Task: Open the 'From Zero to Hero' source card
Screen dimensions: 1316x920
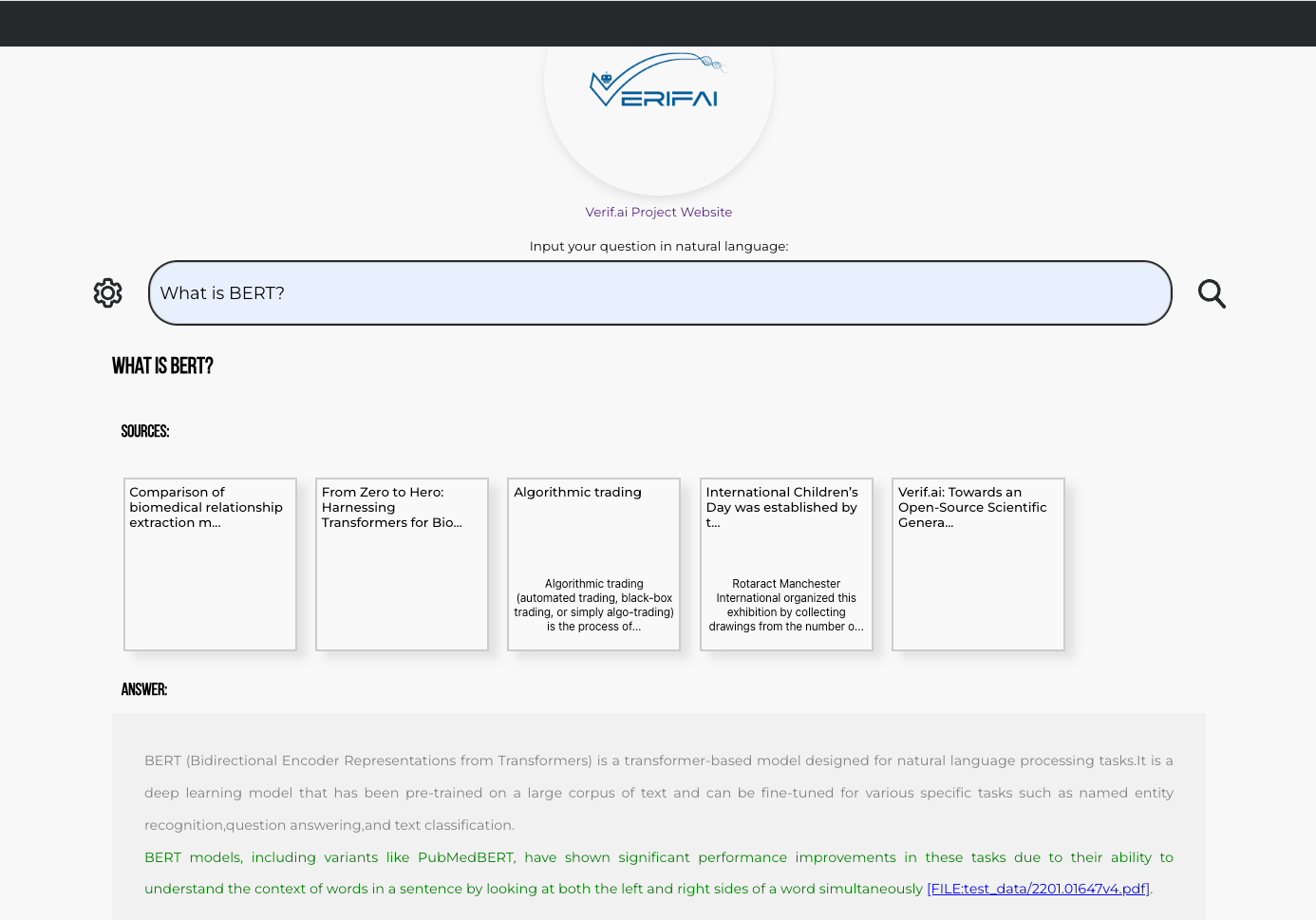Action: pos(401,564)
